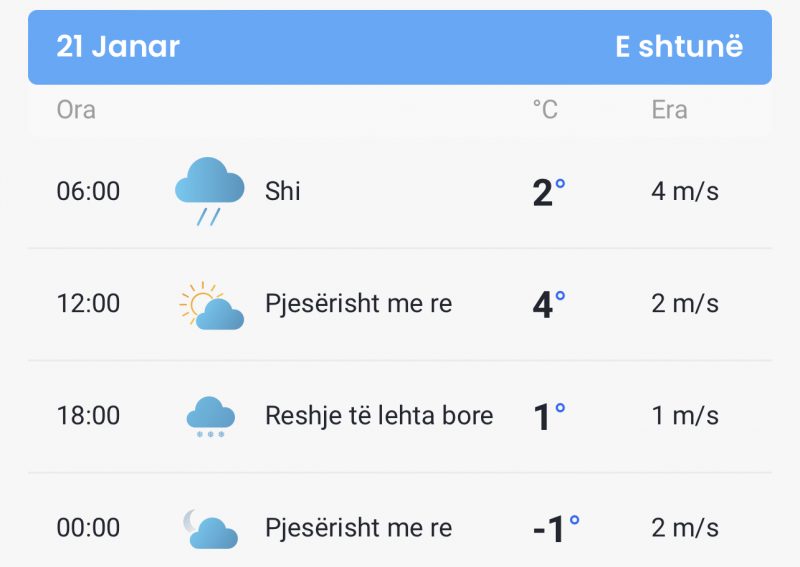The image size is (800, 567).
Task: Open the 00:00 forecast time
Action: [x=88, y=527]
